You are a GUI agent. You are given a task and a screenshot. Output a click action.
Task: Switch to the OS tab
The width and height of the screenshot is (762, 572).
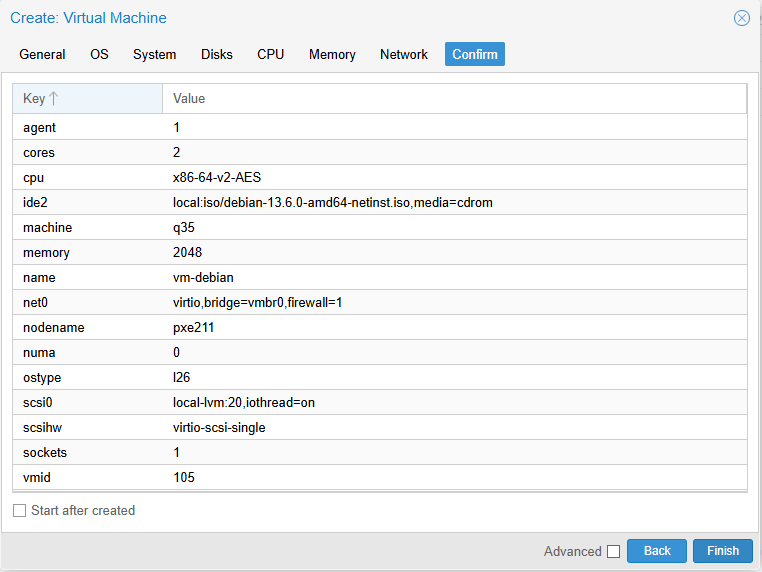99,54
